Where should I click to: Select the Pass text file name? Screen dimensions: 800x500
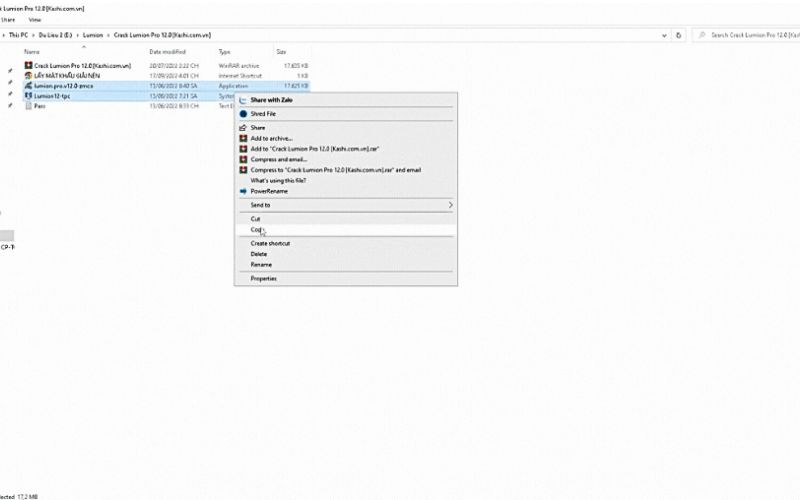pyautogui.click(x=40, y=106)
